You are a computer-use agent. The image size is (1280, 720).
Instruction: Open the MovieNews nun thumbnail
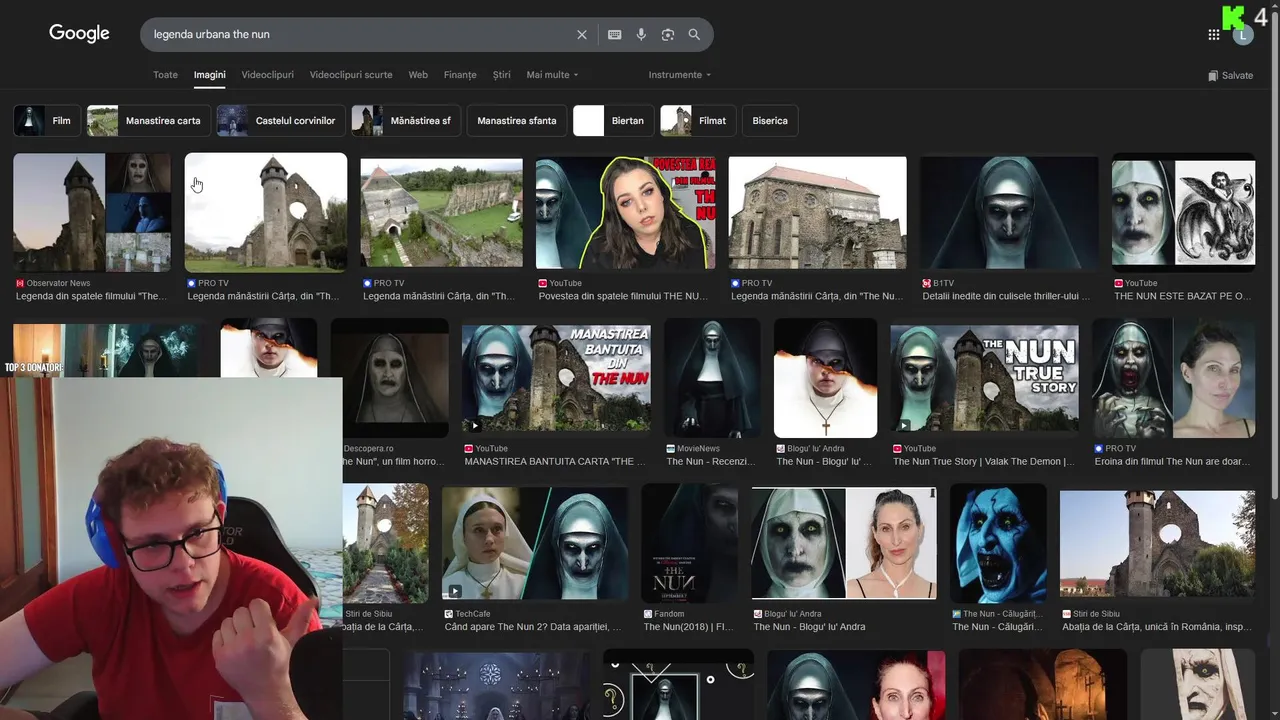pyautogui.click(x=712, y=378)
